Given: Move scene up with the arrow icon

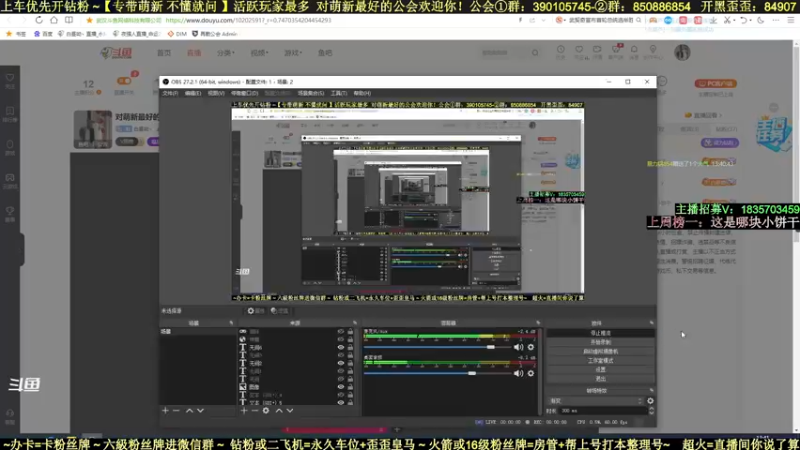Looking at the screenshot, I should click(x=189, y=411).
